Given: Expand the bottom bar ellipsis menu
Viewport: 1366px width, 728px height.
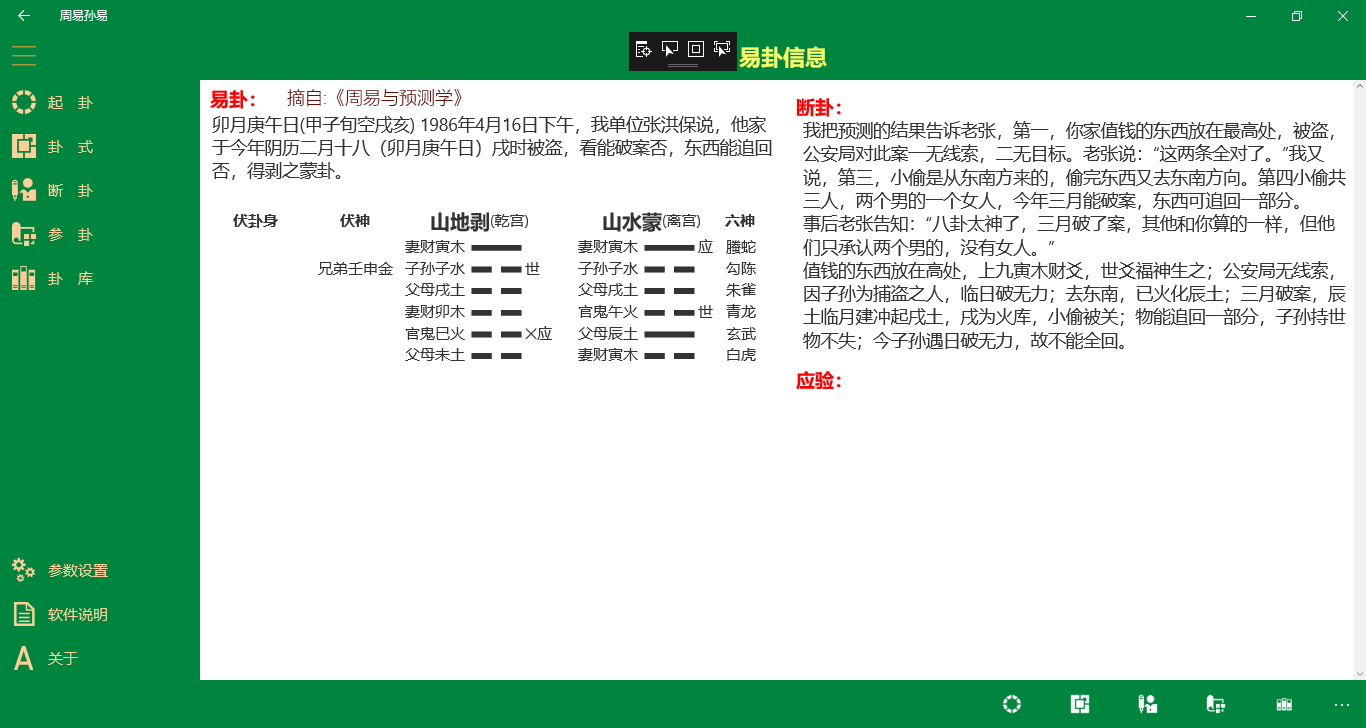Looking at the screenshot, I should [x=1342, y=704].
